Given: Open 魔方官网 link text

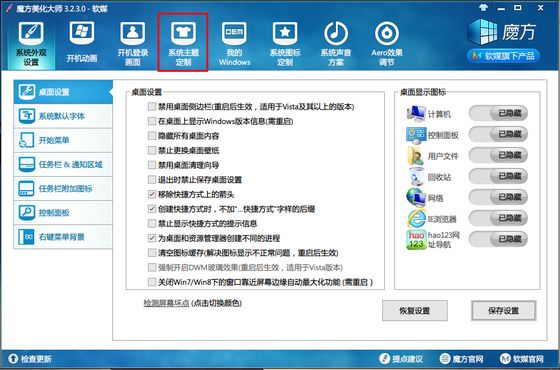Looking at the screenshot, I should click(468, 359).
